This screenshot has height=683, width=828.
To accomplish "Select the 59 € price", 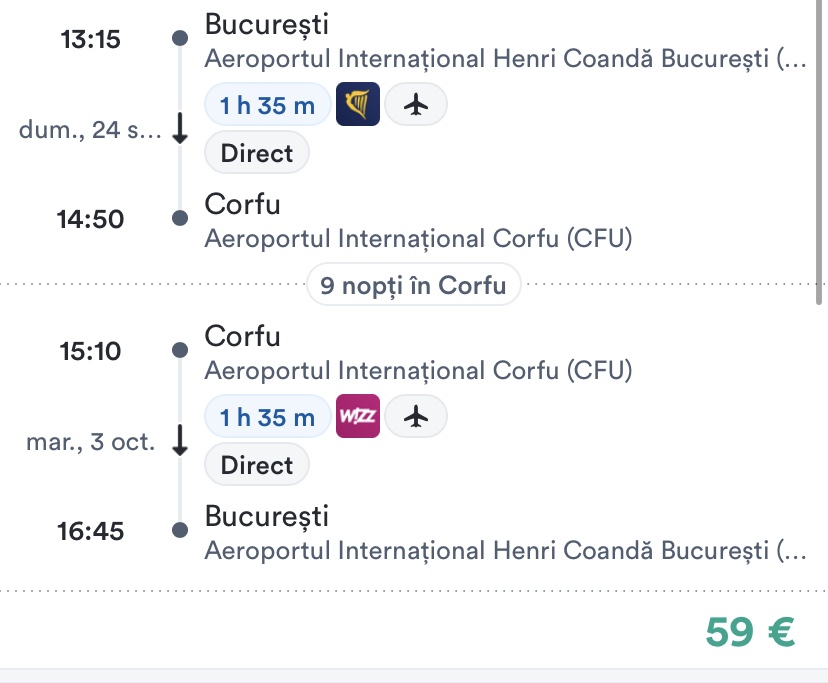I will (x=749, y=632).
